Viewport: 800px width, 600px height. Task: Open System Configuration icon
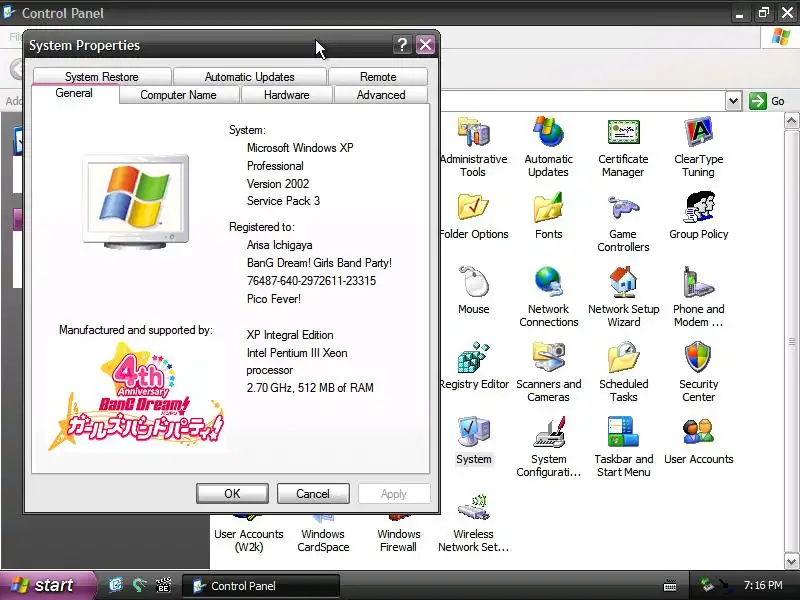(548, 432)
